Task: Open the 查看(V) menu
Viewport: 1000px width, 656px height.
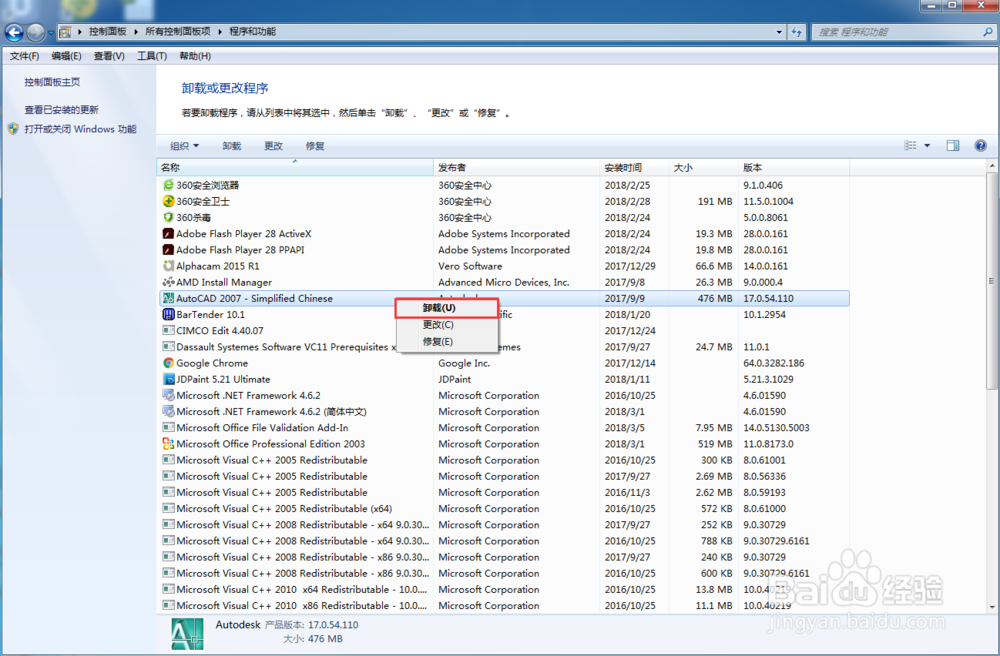Action: pyautogui.click(x=109, y=56)
